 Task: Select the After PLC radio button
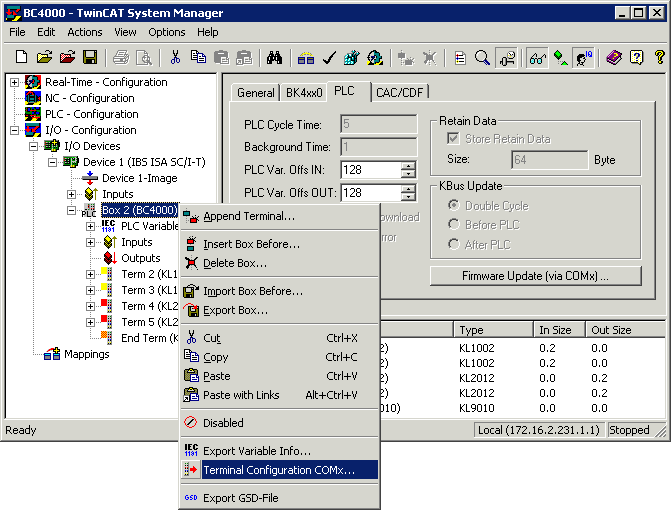tap(454, 244)
